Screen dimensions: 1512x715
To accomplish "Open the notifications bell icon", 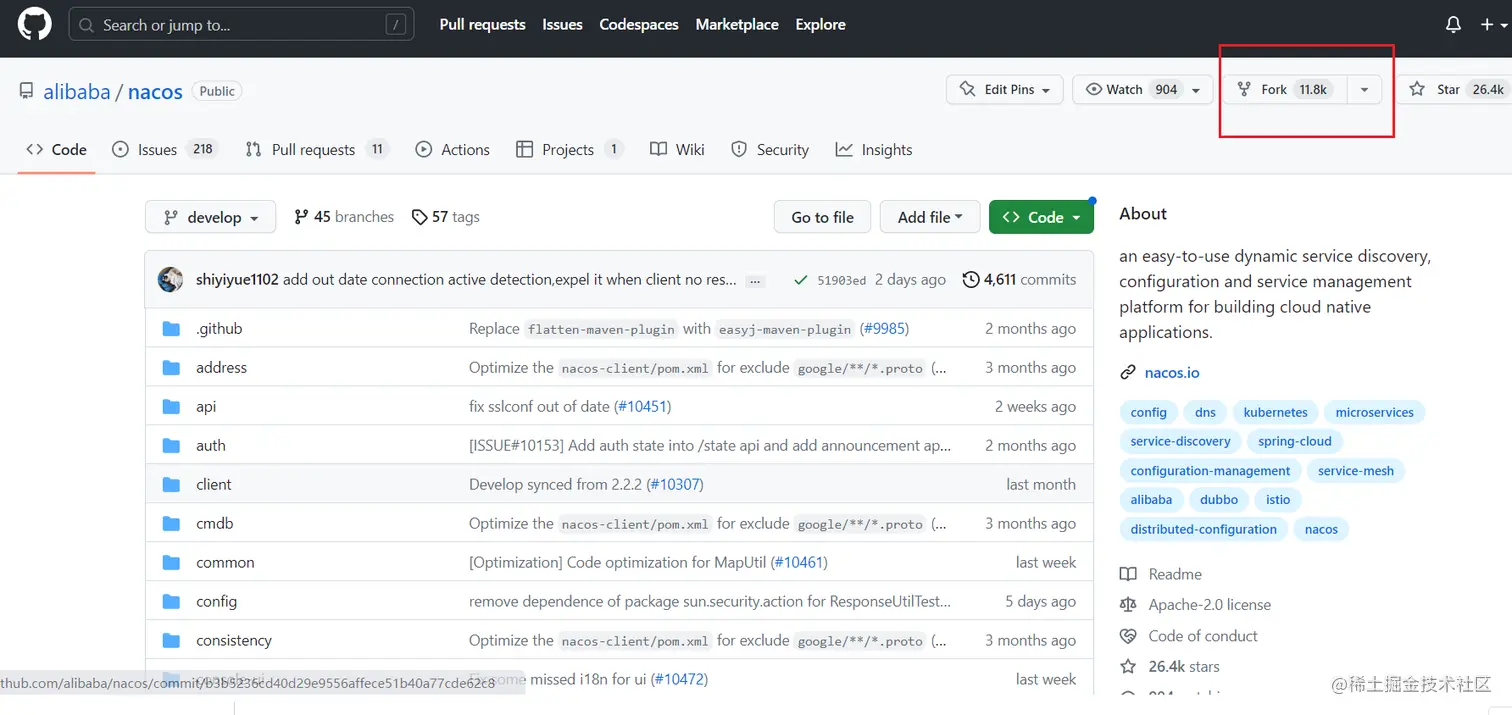I will (x=1453, y=25).
